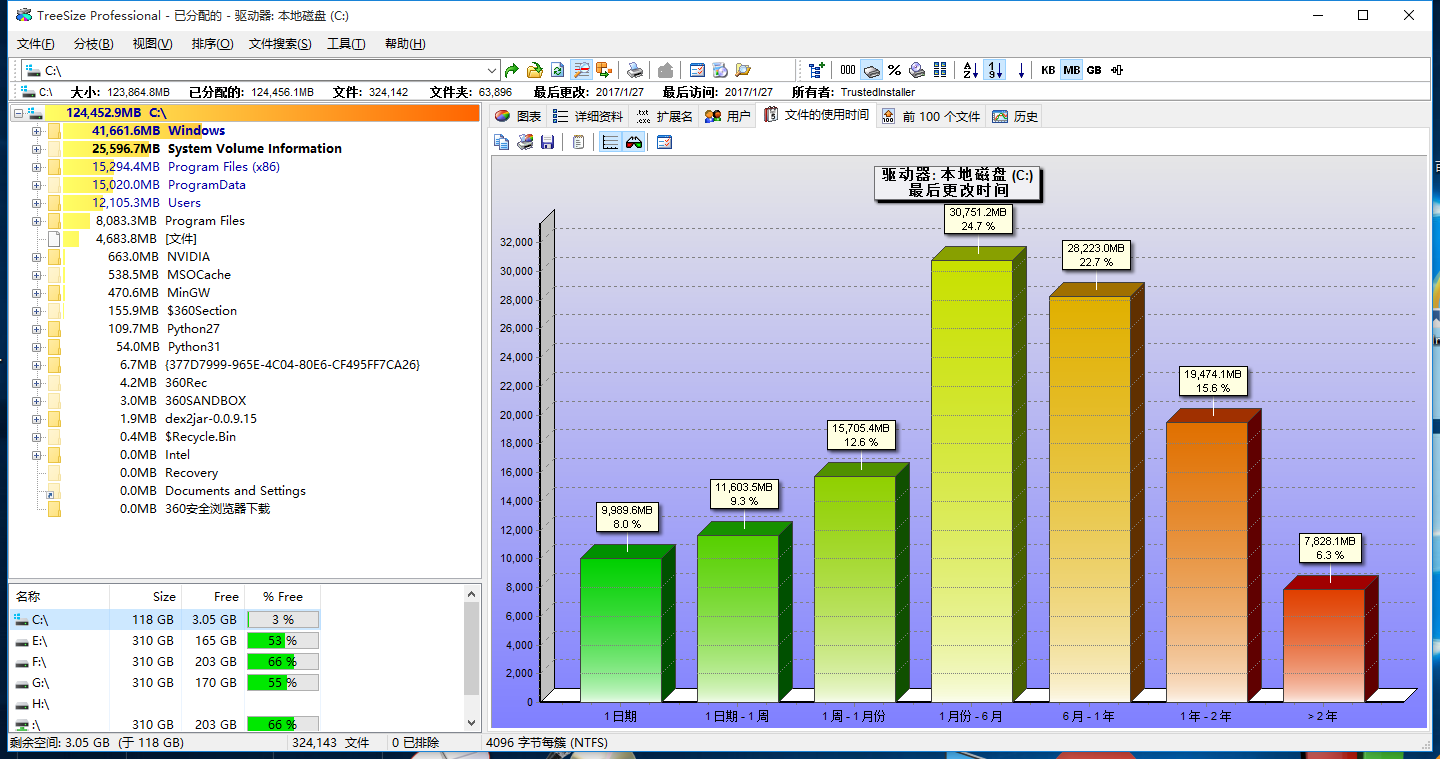This screenshot has width=1440, height=759.
Task: Click the green arrow scan button
Action: tap(512, 70)
